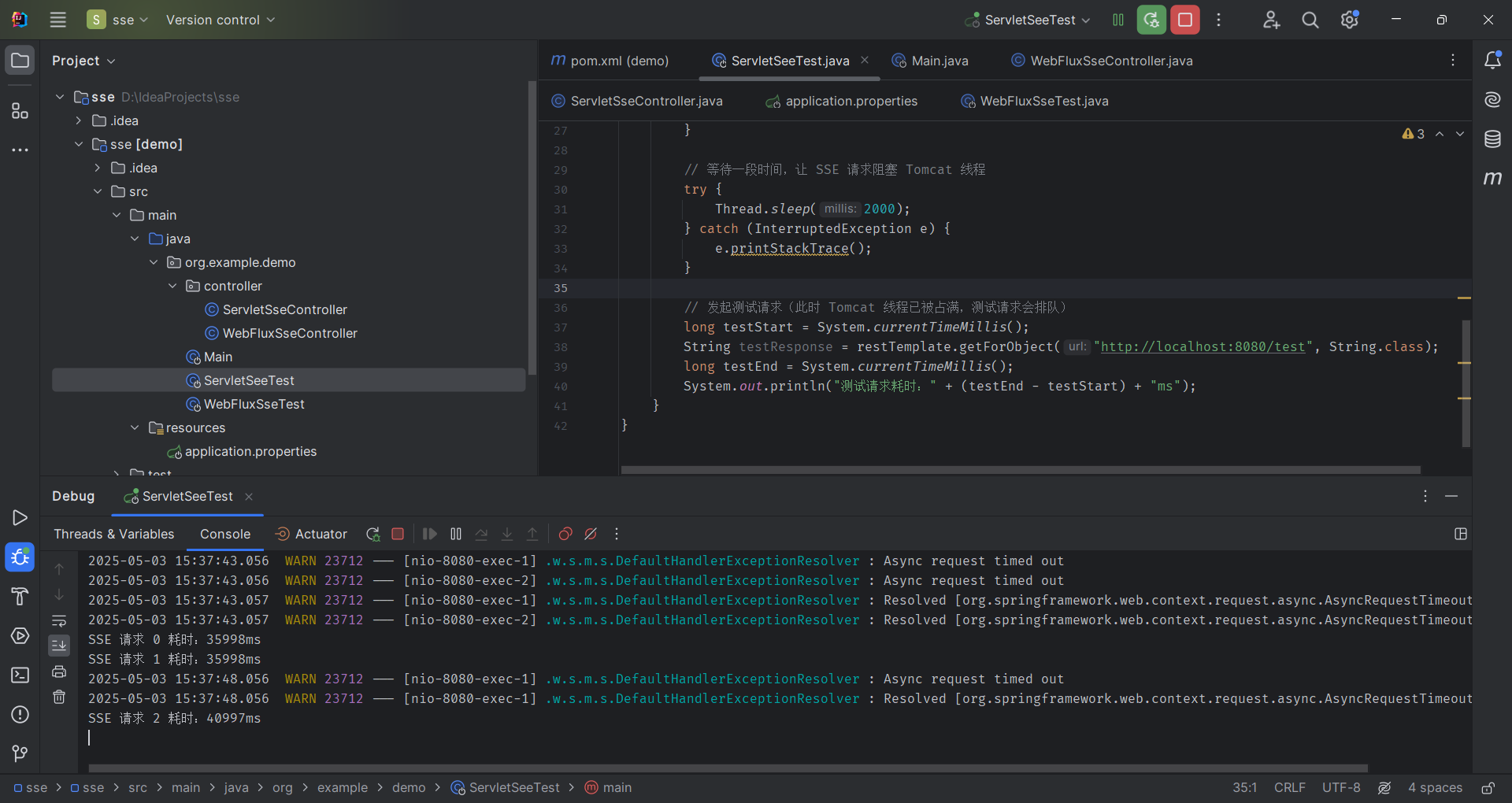This screenshot has height=803, width=1512.
Task: Open the Debug tool window icon
Action: [20, 557]
